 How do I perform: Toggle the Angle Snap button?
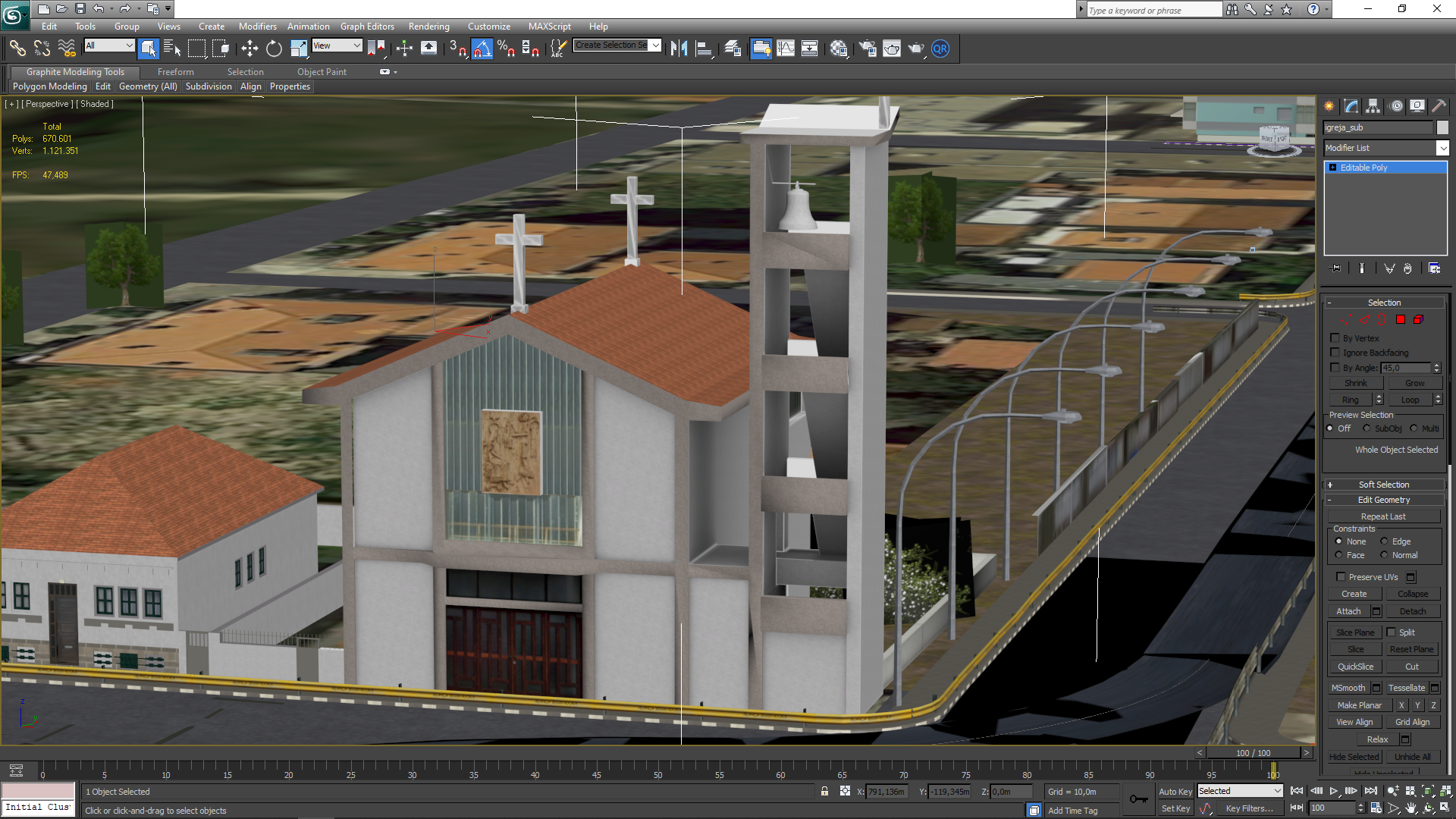[482, 49]
